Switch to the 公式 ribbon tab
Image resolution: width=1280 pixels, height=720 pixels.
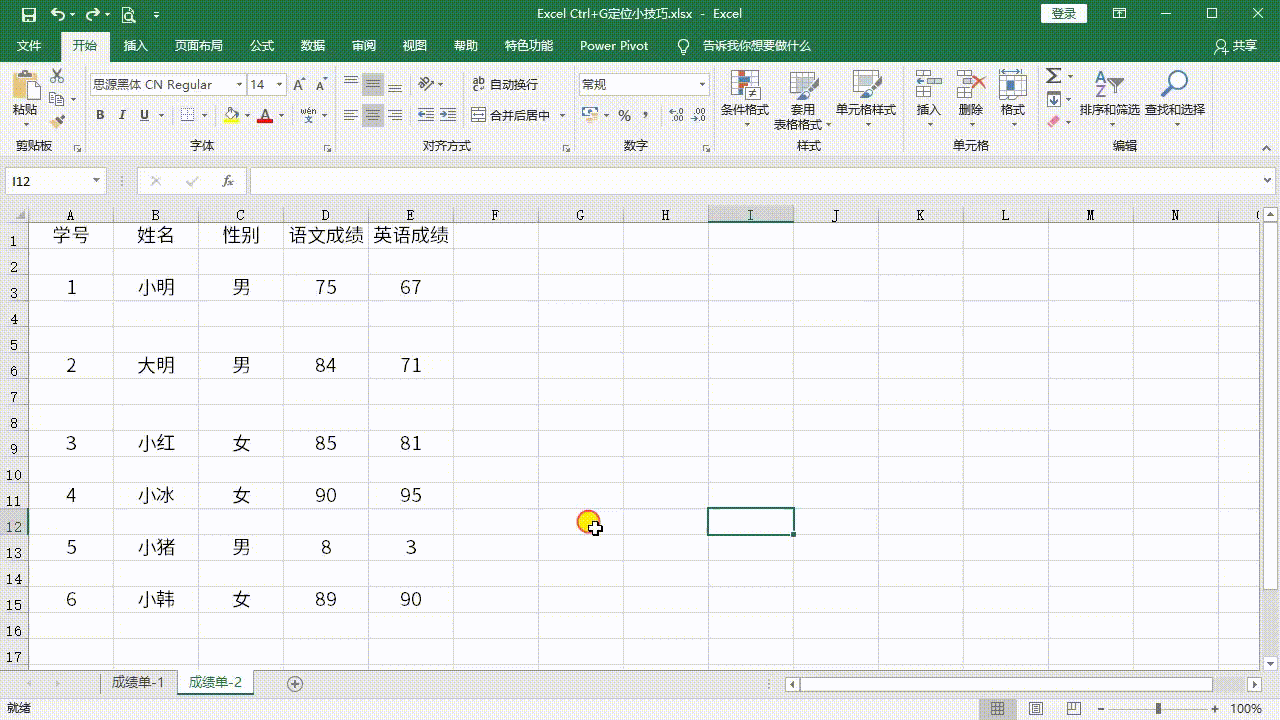tap(262, 46)
